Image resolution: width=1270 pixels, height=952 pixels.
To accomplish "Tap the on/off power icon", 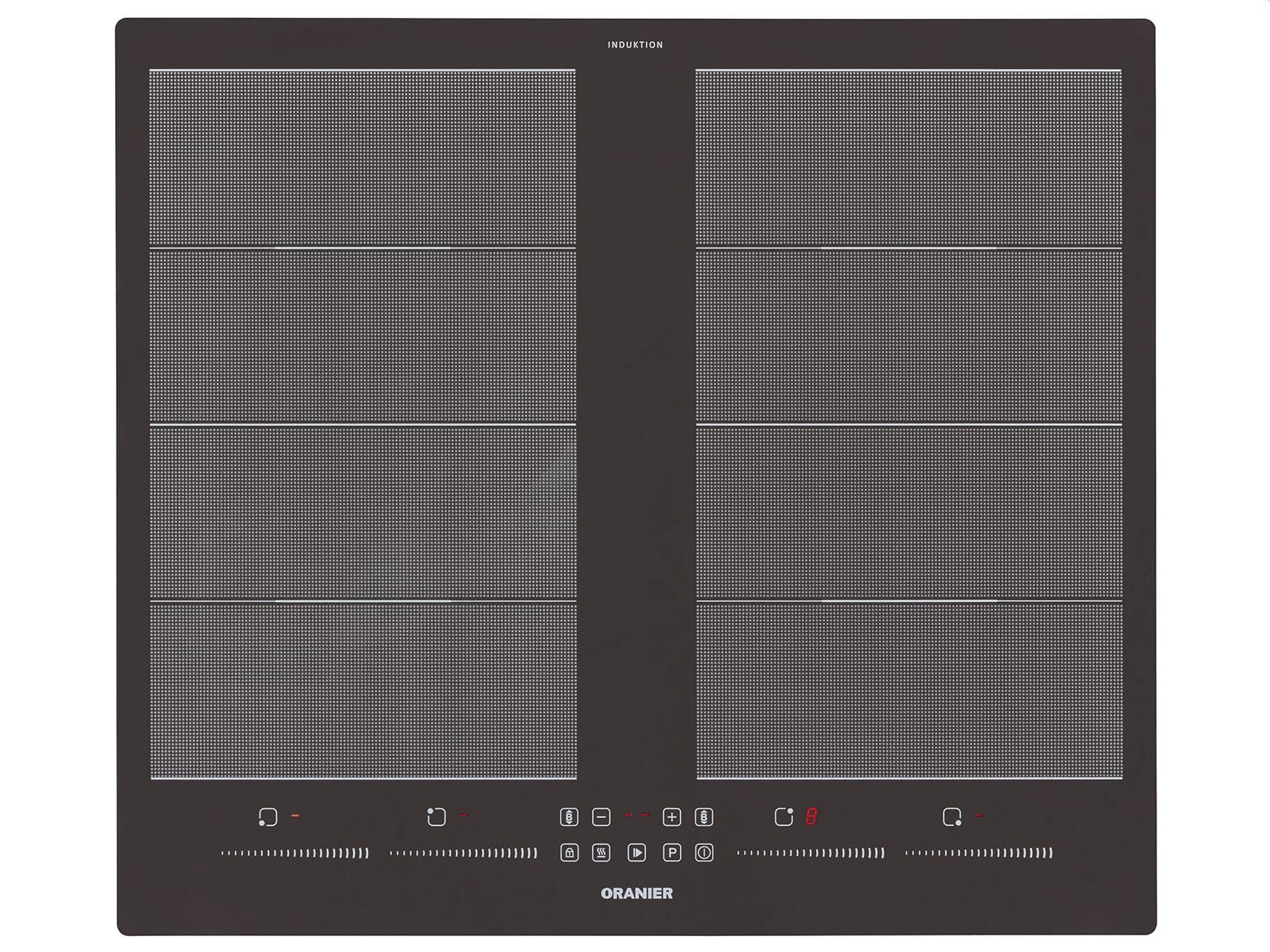I will pos(704,853).
